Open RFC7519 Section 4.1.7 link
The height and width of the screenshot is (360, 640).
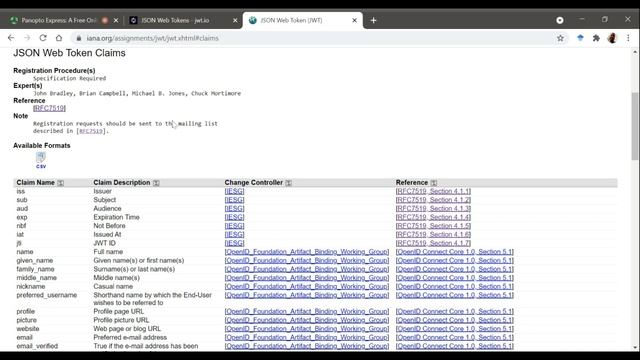tap(433, 243)
